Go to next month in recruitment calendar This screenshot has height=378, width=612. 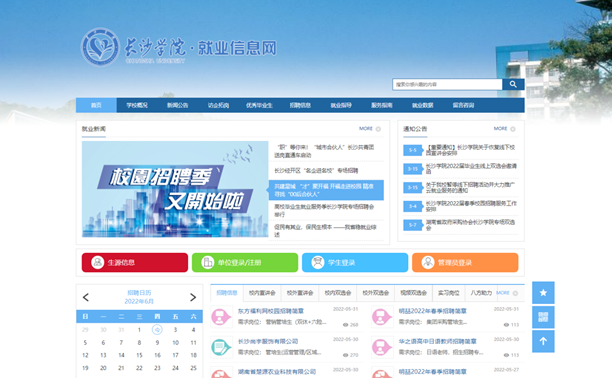[x=193, y=297]
